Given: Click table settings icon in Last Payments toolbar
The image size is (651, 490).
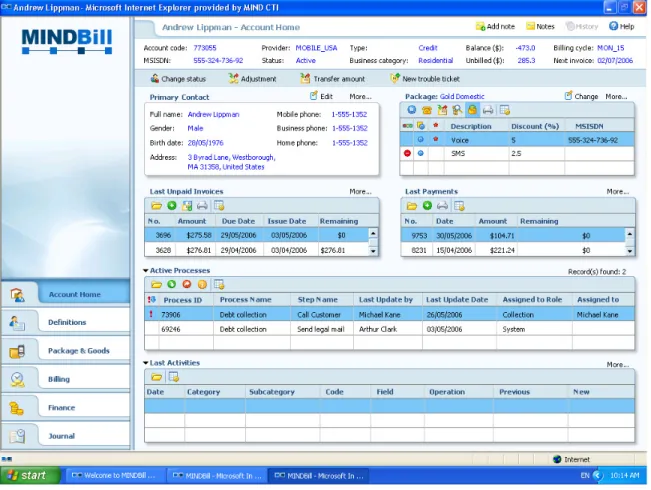Looking at the screenshot, I should click(x=459, y=206).
